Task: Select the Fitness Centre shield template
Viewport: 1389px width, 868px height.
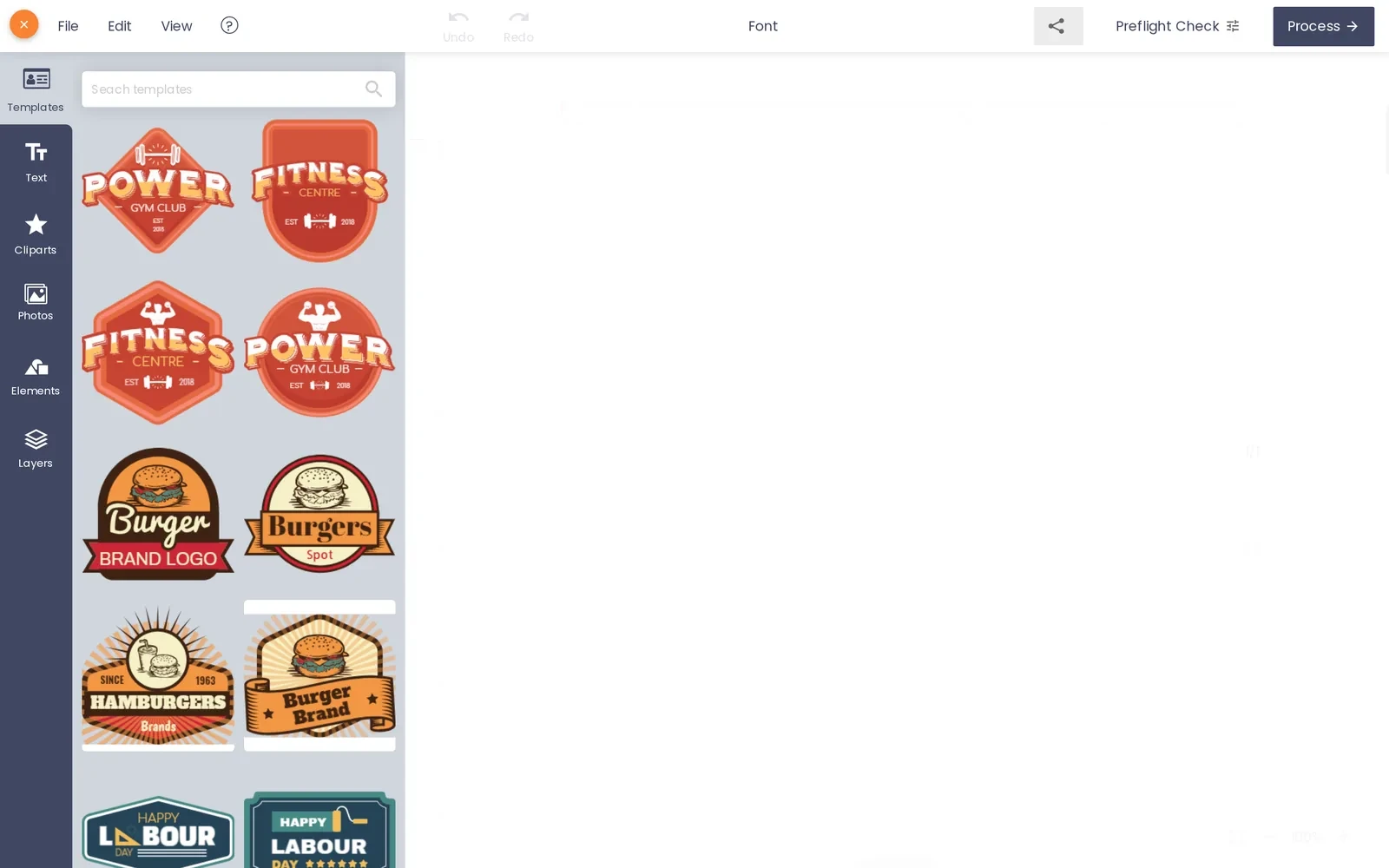Action: point(319,190)
